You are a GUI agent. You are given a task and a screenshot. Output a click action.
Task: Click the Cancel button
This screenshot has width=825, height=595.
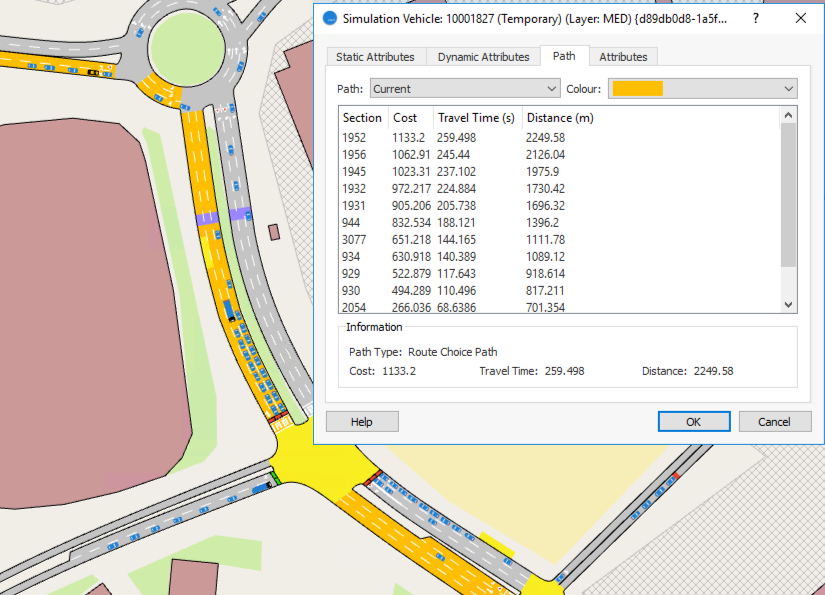click(774, 422)
